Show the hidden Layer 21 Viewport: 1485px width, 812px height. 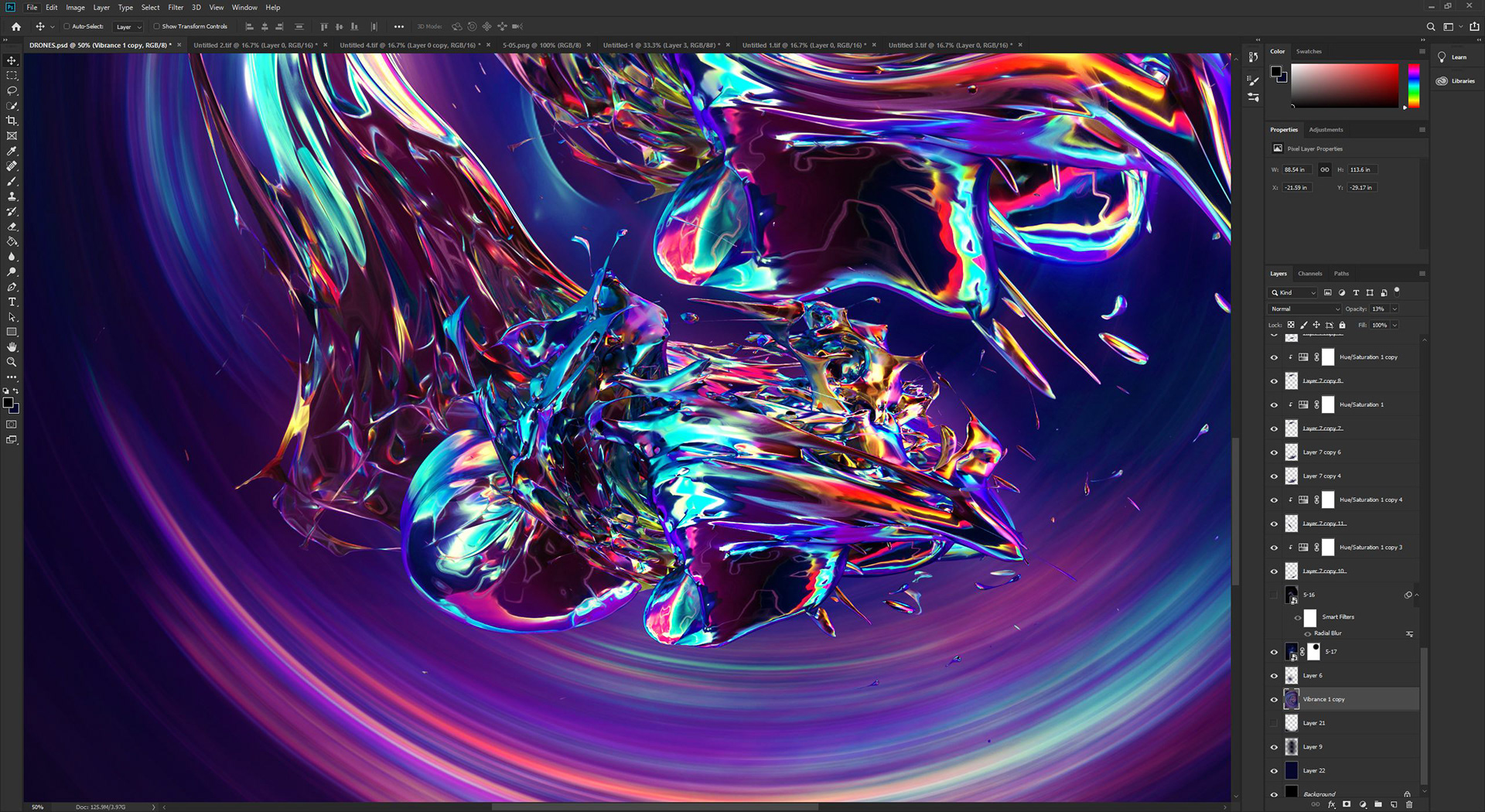(1274, 723)
